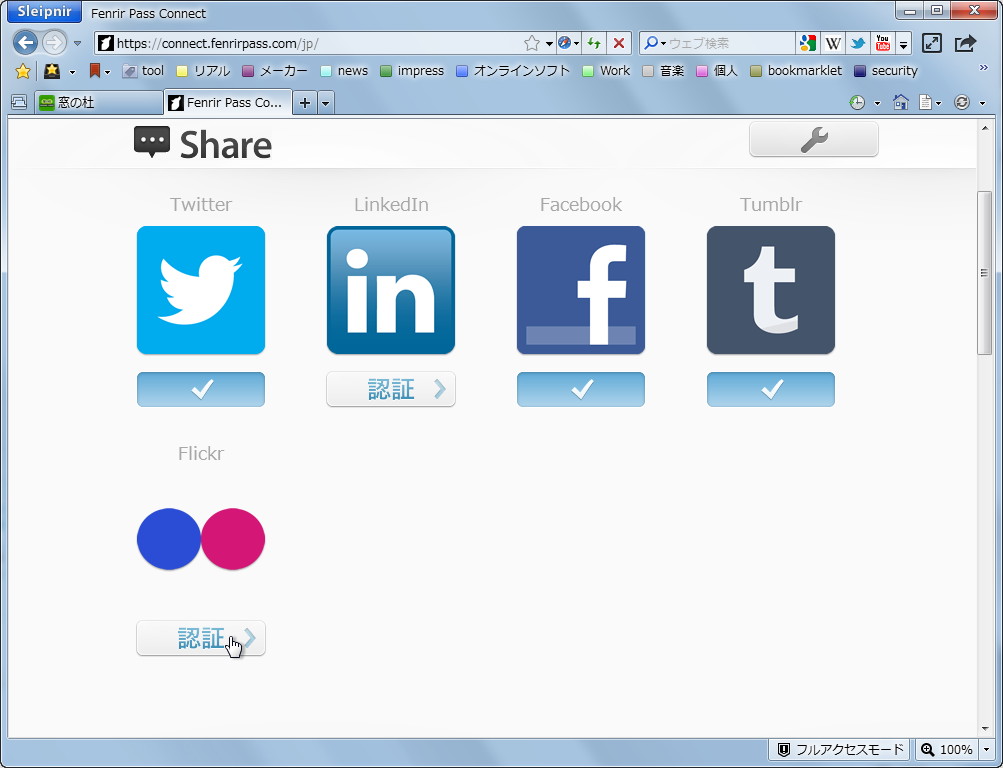Click the scroll down arrow
The image size is (1003, 768).
click(x=984, y=729)
